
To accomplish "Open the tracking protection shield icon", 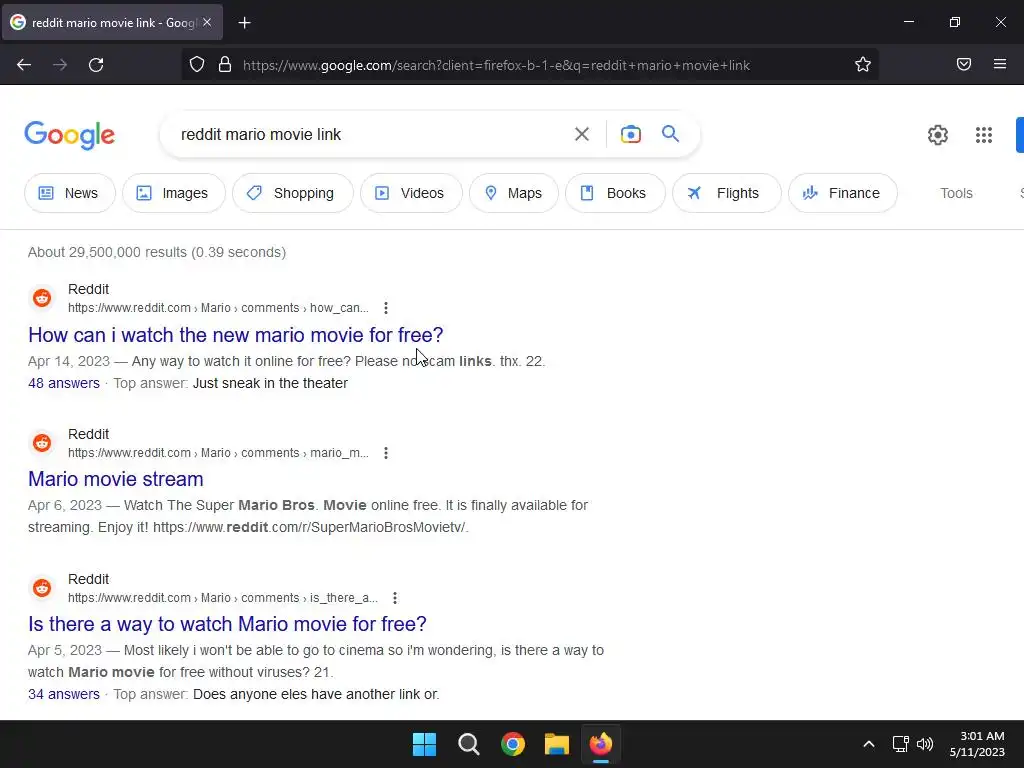I will pyautogui.click(x=197, y=65).
